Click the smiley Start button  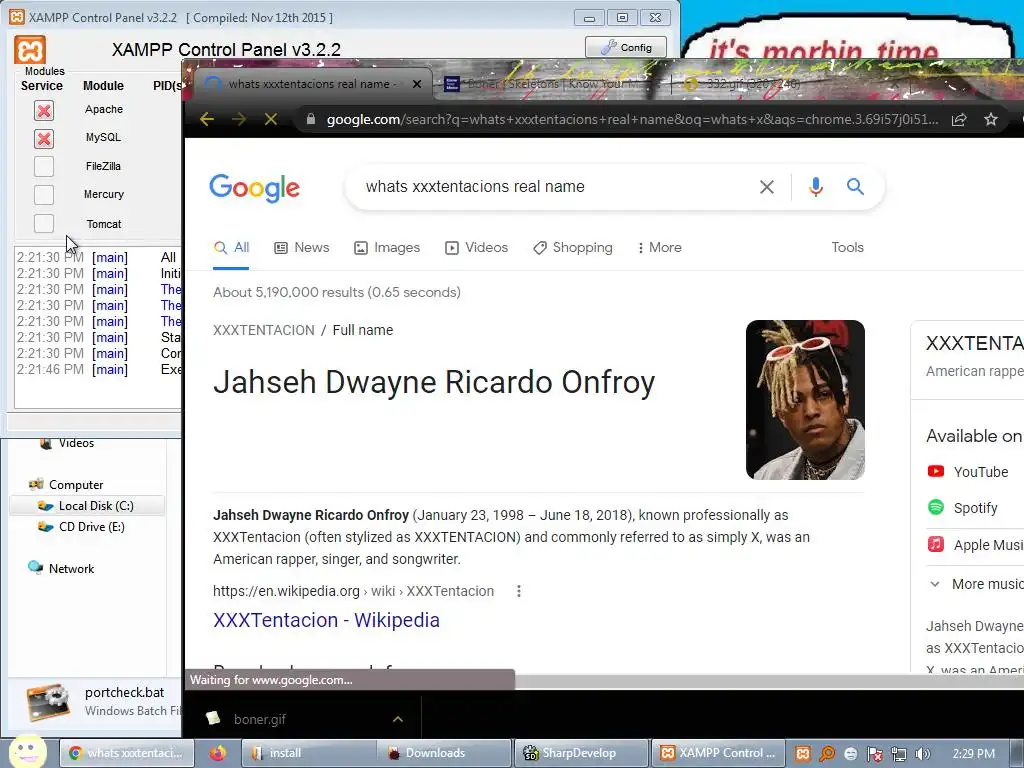click(28, 752)
